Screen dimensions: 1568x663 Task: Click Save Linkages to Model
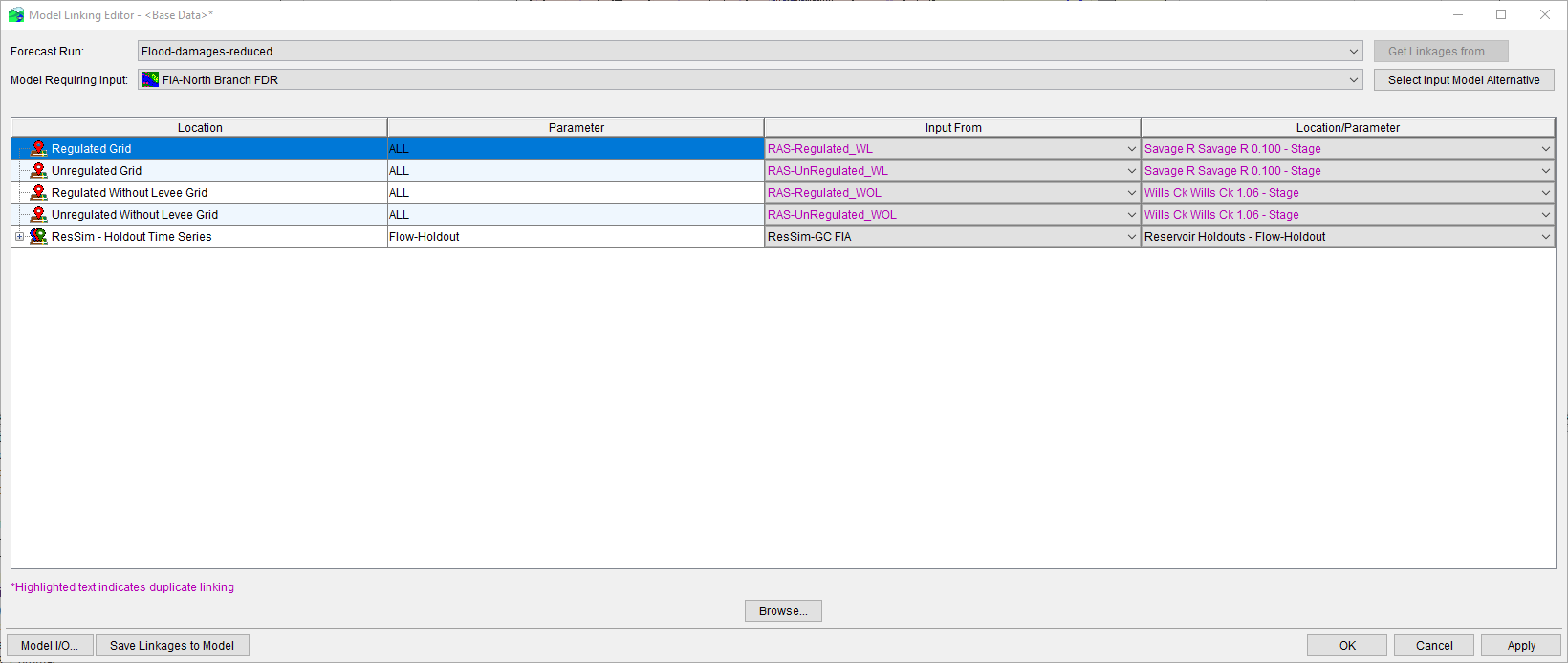[172, 646]
